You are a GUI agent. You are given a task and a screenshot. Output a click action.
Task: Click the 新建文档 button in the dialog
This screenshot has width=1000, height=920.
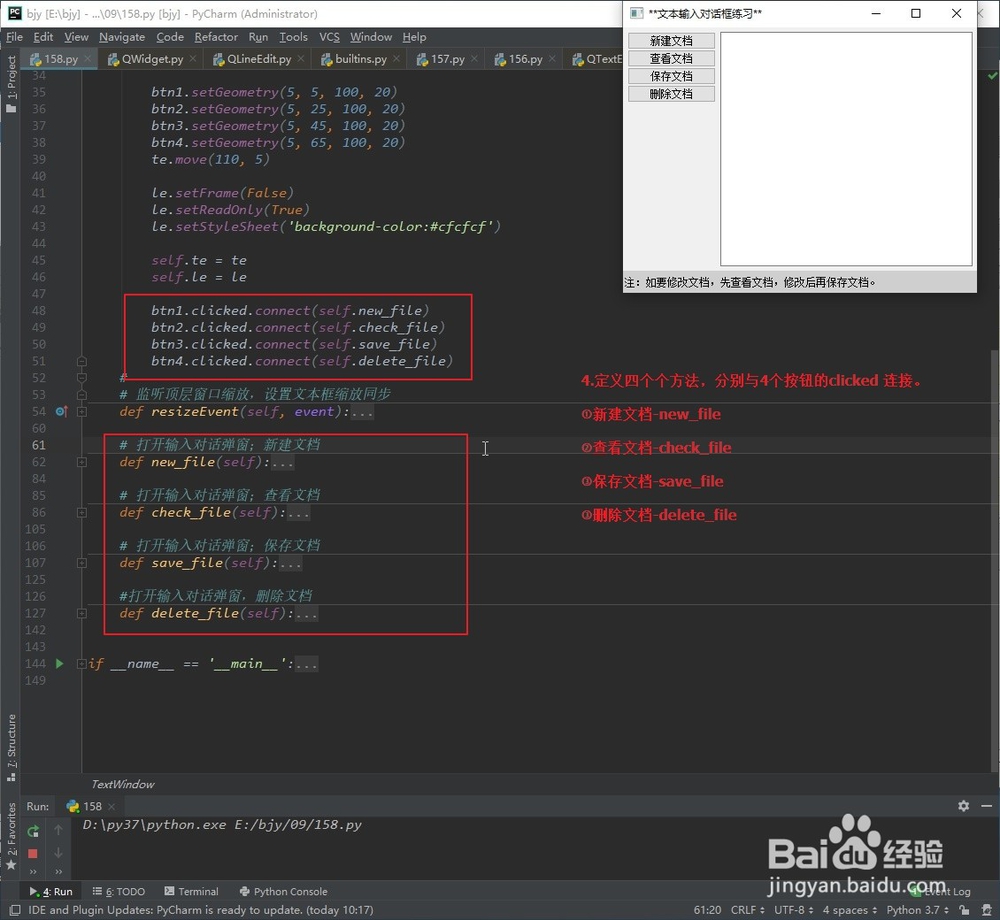coord(671,40)
